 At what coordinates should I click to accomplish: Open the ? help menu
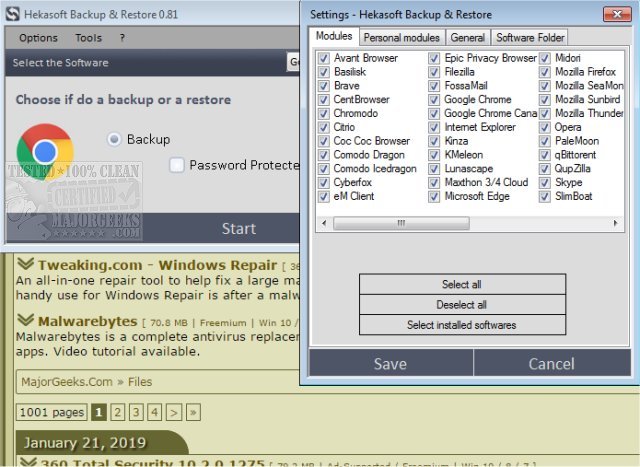(x=122, y=38)
